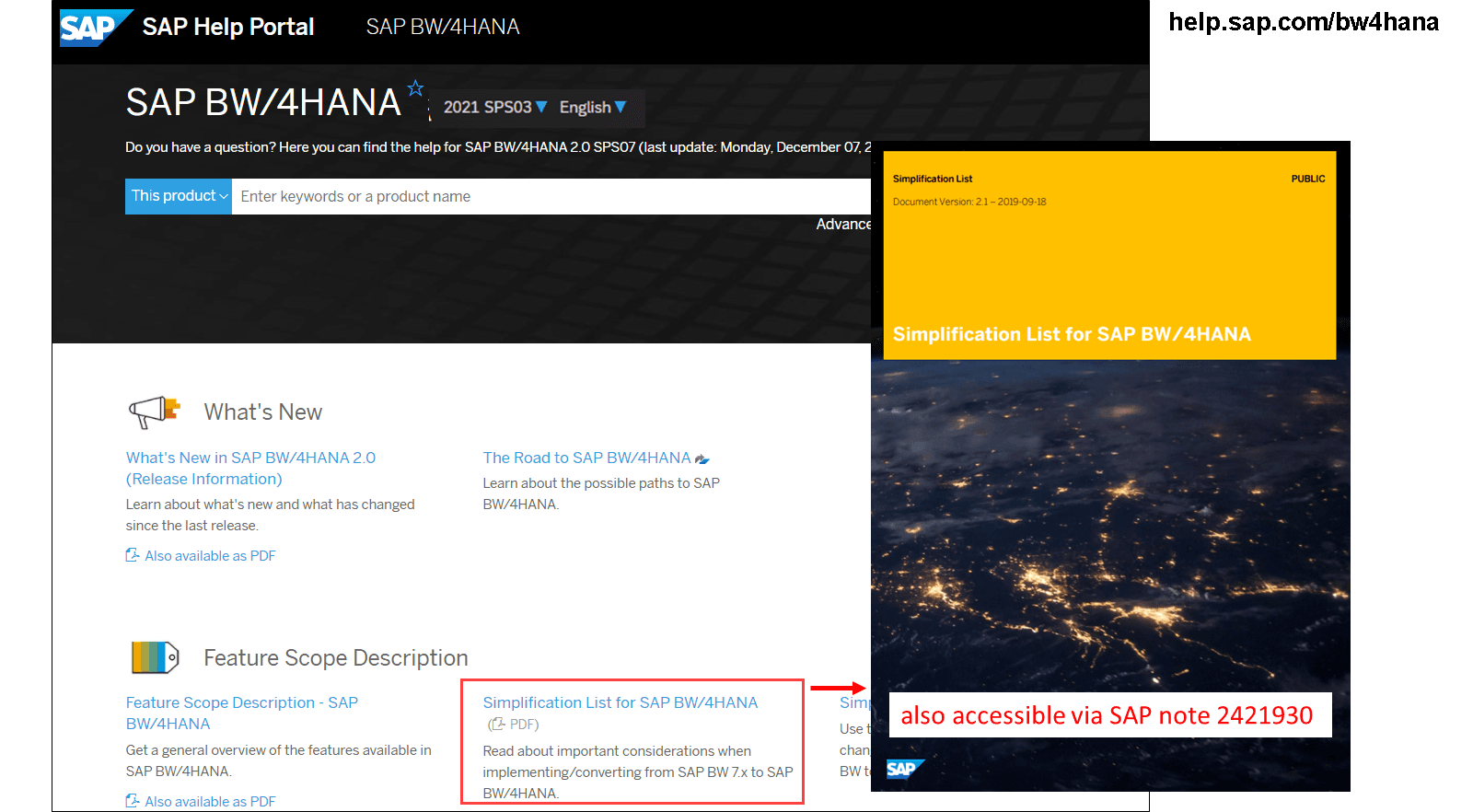Expand the This product search scope dropdown
This screenshot has width=1473, height=812.
click(x=179, y=196)
